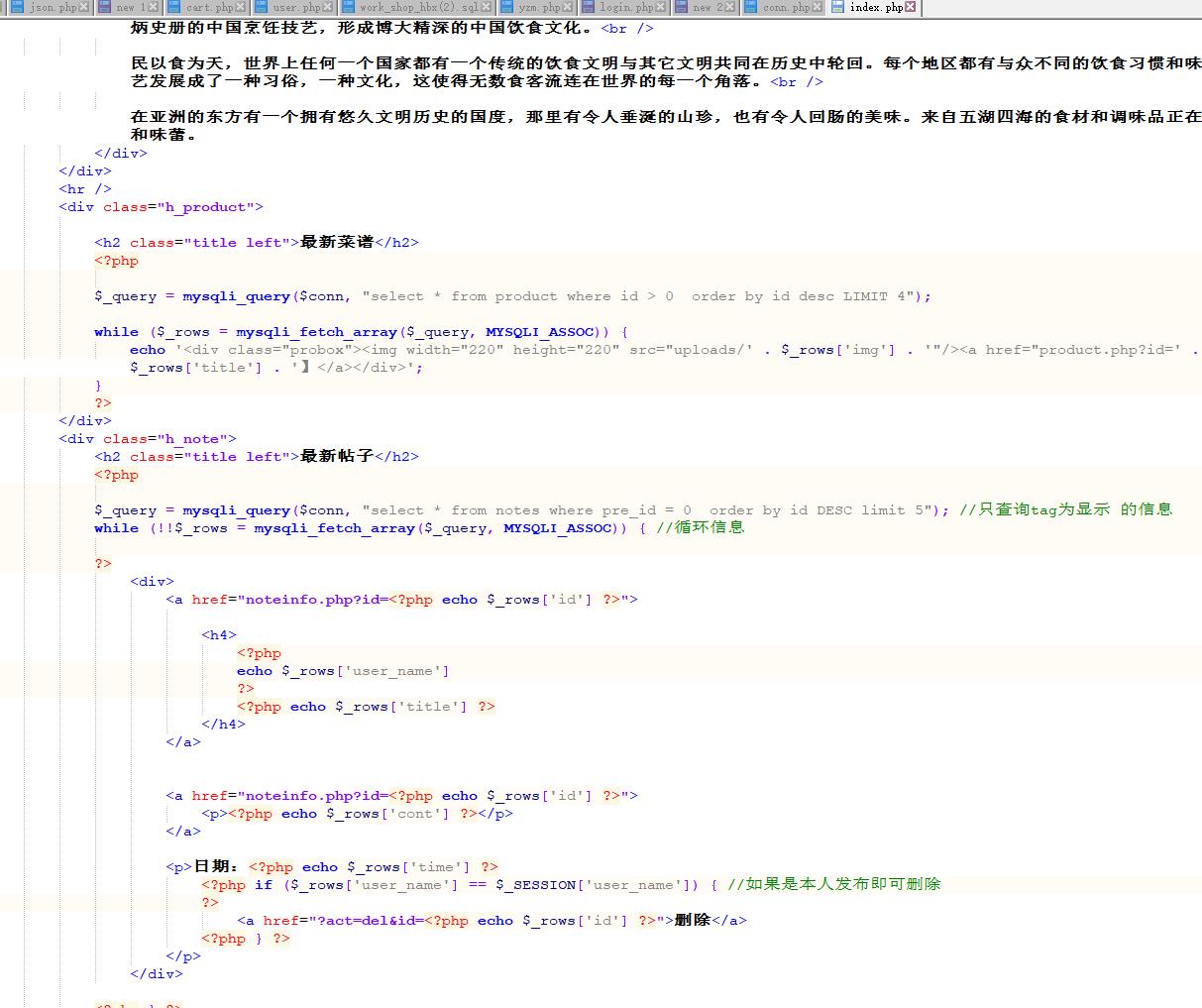Click the json.php tab file icon
Viewport: 1202px width, 1008px height.
coord(17,7)
